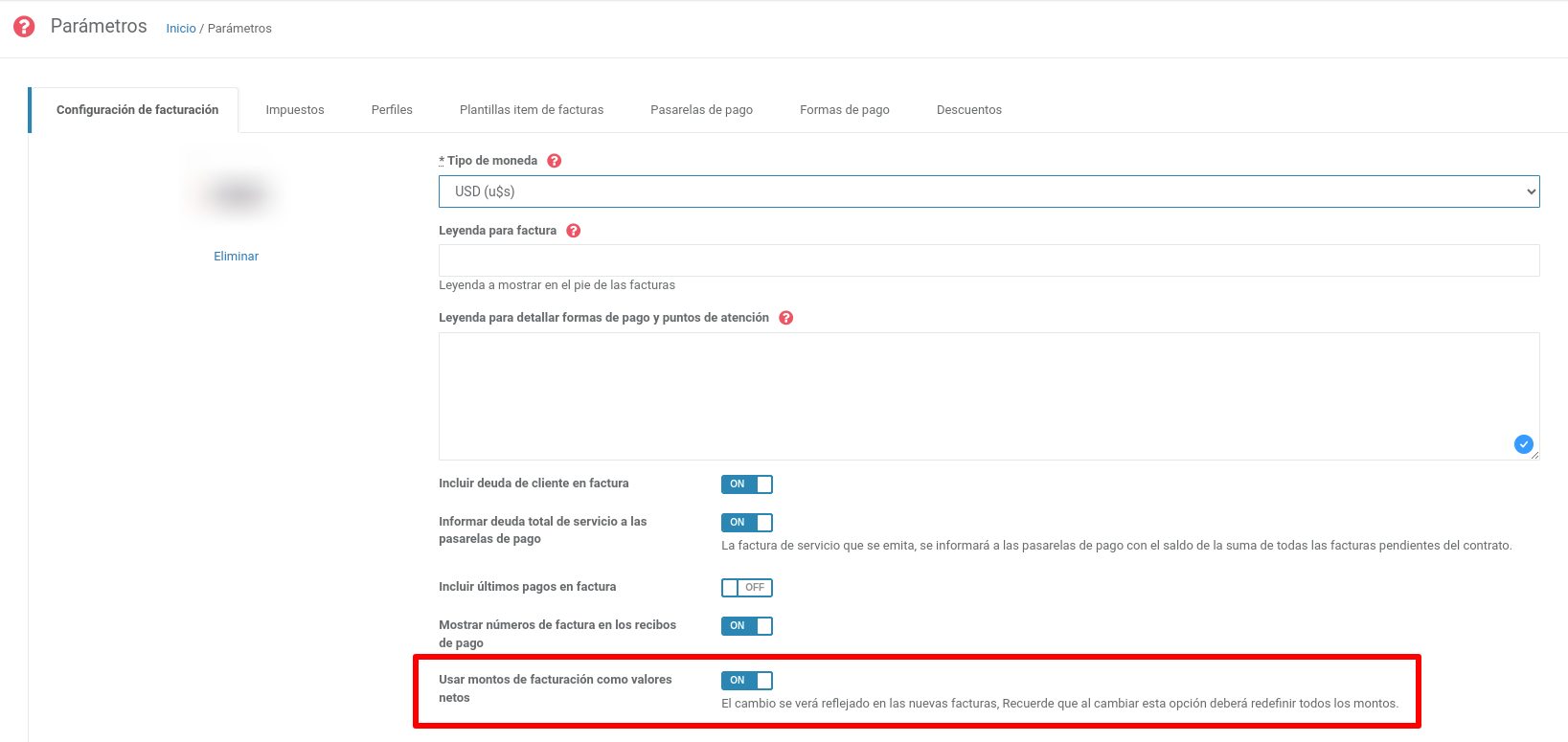The width and height of the screenshot is (1568, 742).
Task: Open the Perfiles tab
Action: pos(392,110)
